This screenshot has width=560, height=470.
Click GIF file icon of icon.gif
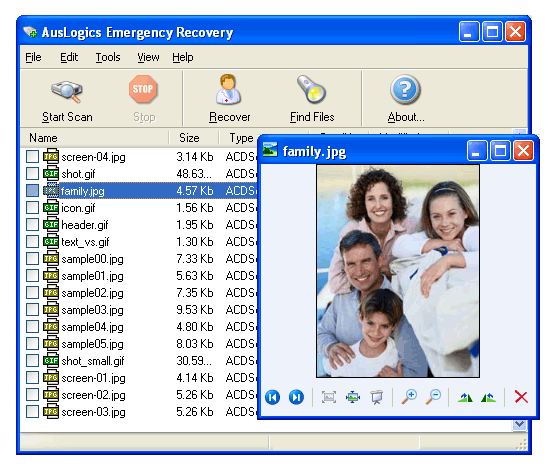coord(51,208)
